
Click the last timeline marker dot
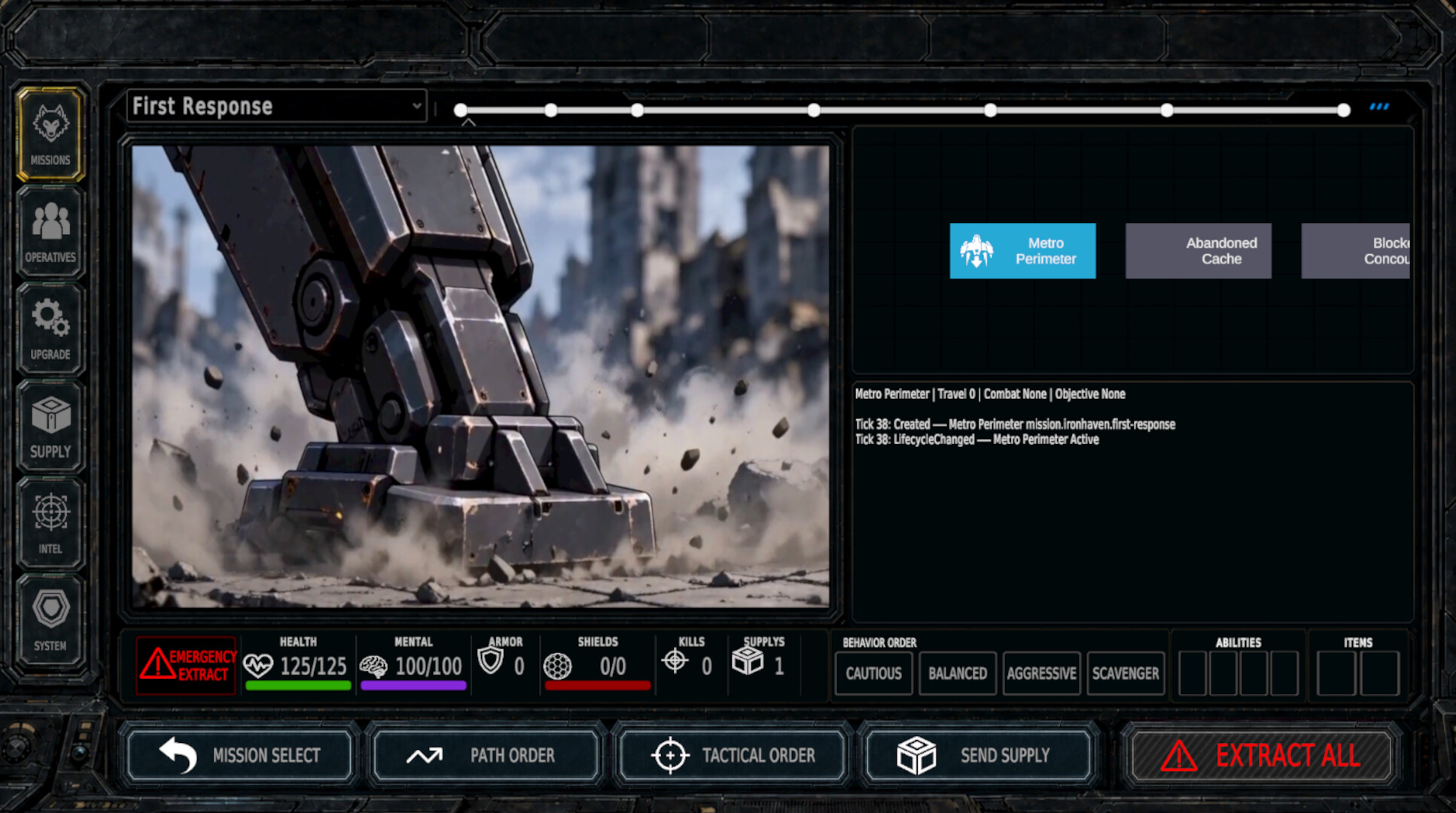tap(1344, 111)
